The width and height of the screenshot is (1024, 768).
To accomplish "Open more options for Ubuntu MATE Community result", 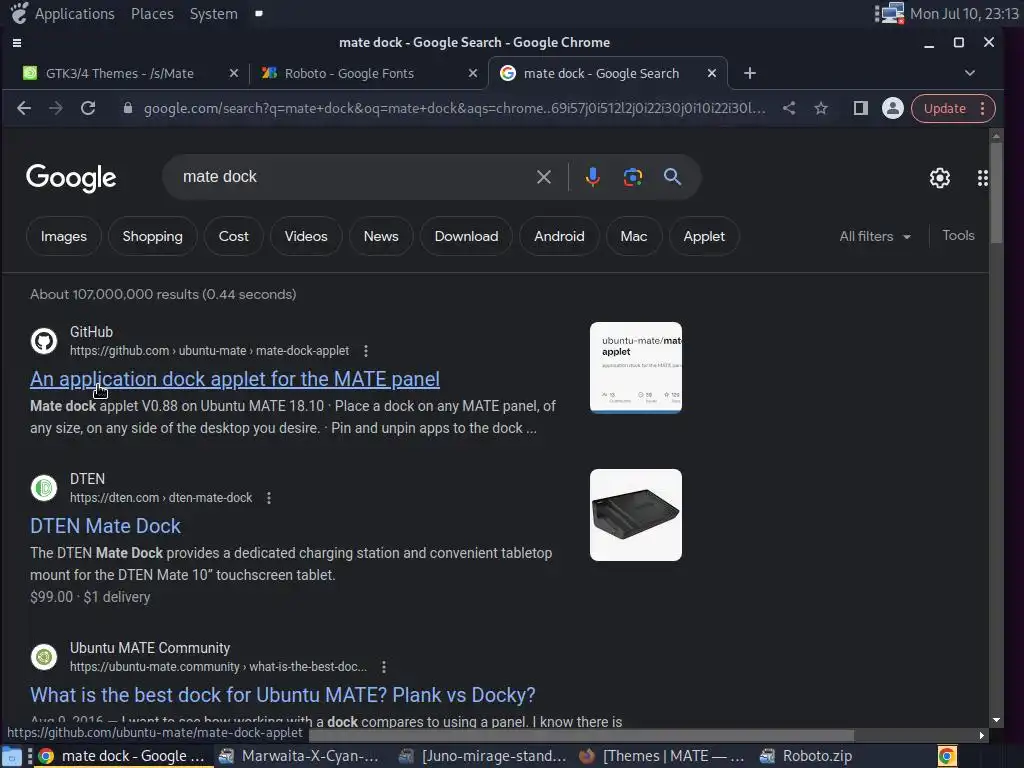I will click(x=384, y=667).
